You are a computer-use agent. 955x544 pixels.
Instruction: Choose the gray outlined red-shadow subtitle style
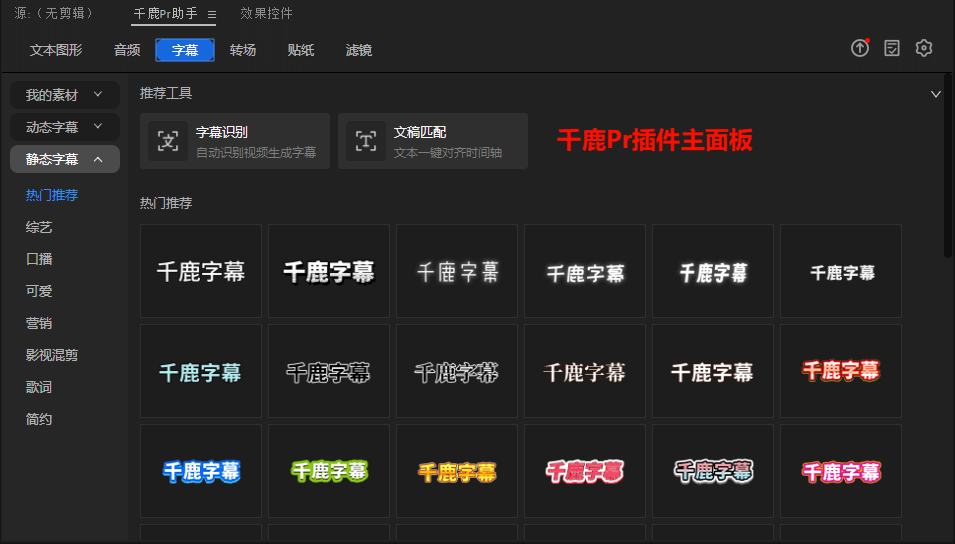[x=713, y=471]
